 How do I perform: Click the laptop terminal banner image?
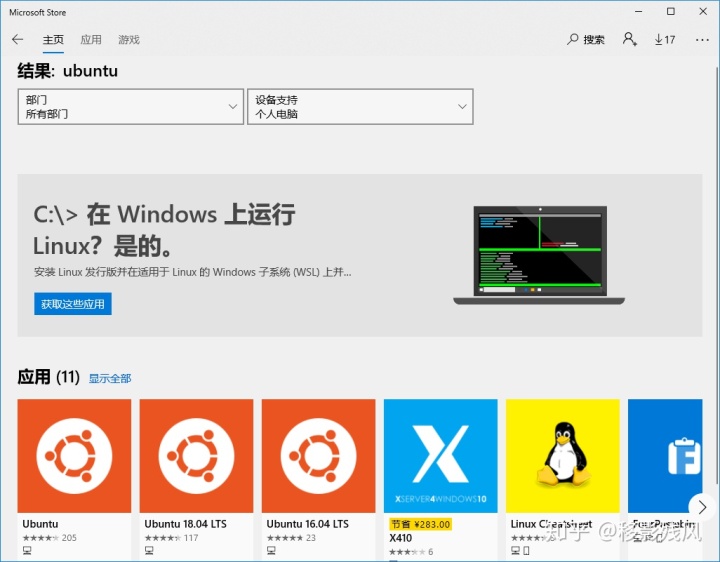point(539,255)
